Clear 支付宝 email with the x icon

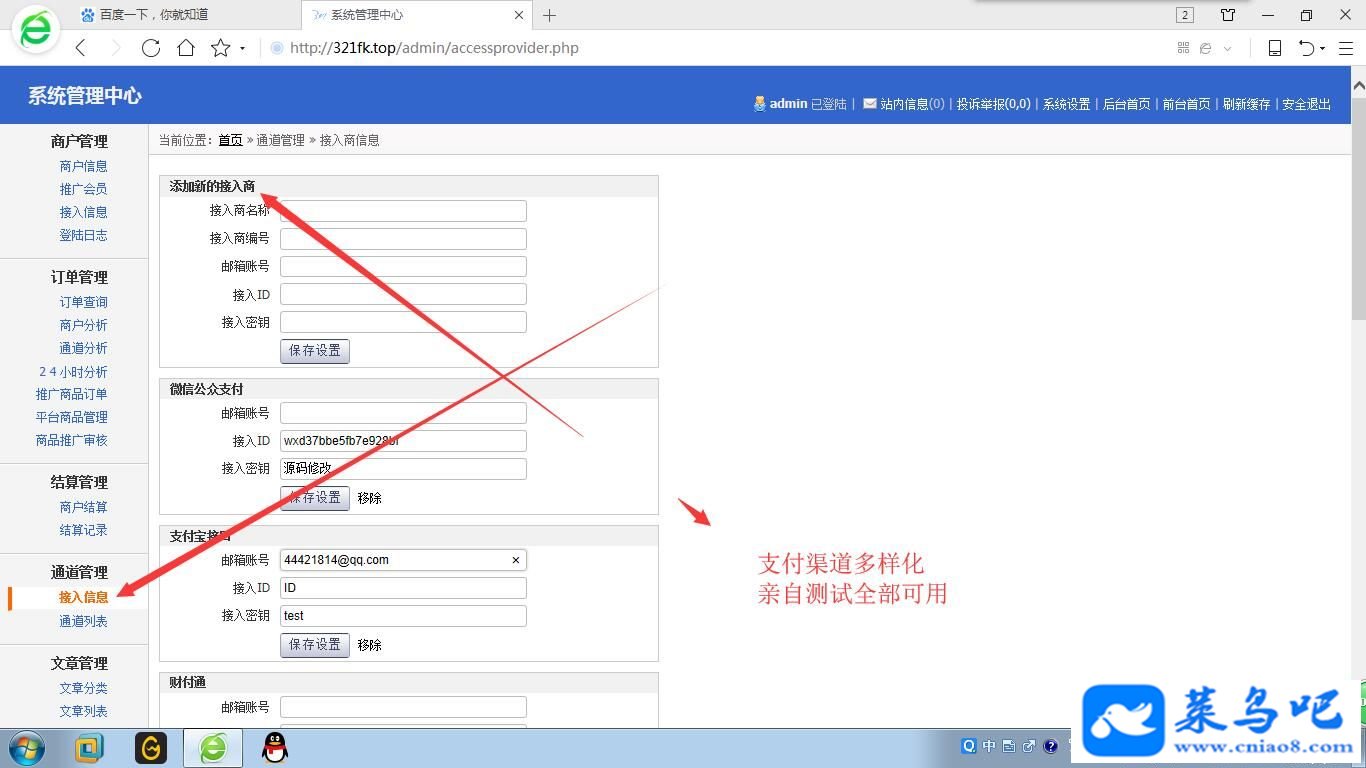pyautogui.click(x=516, y=560)
